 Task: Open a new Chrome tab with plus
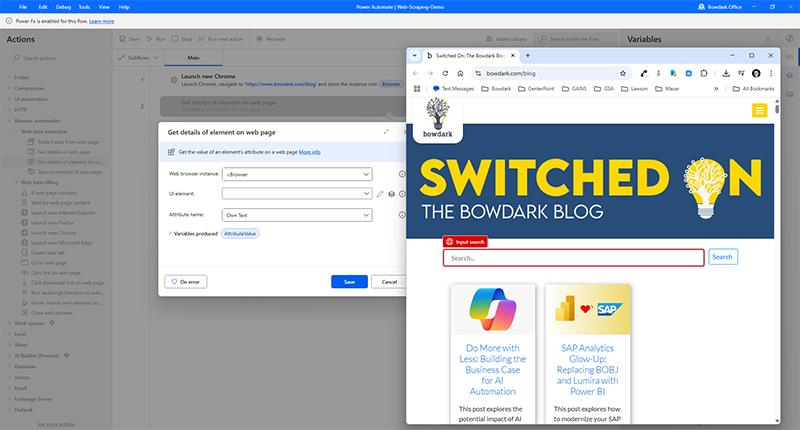coord(528,56)
